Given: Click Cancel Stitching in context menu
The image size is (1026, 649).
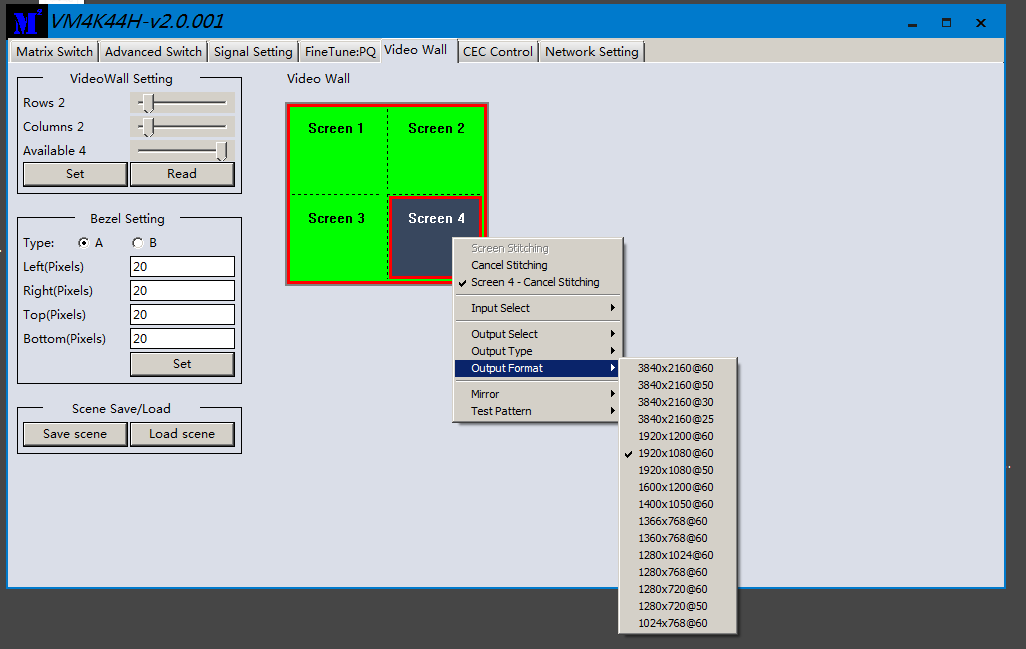Looking at the screenshot, I should [x=509, y=266].
